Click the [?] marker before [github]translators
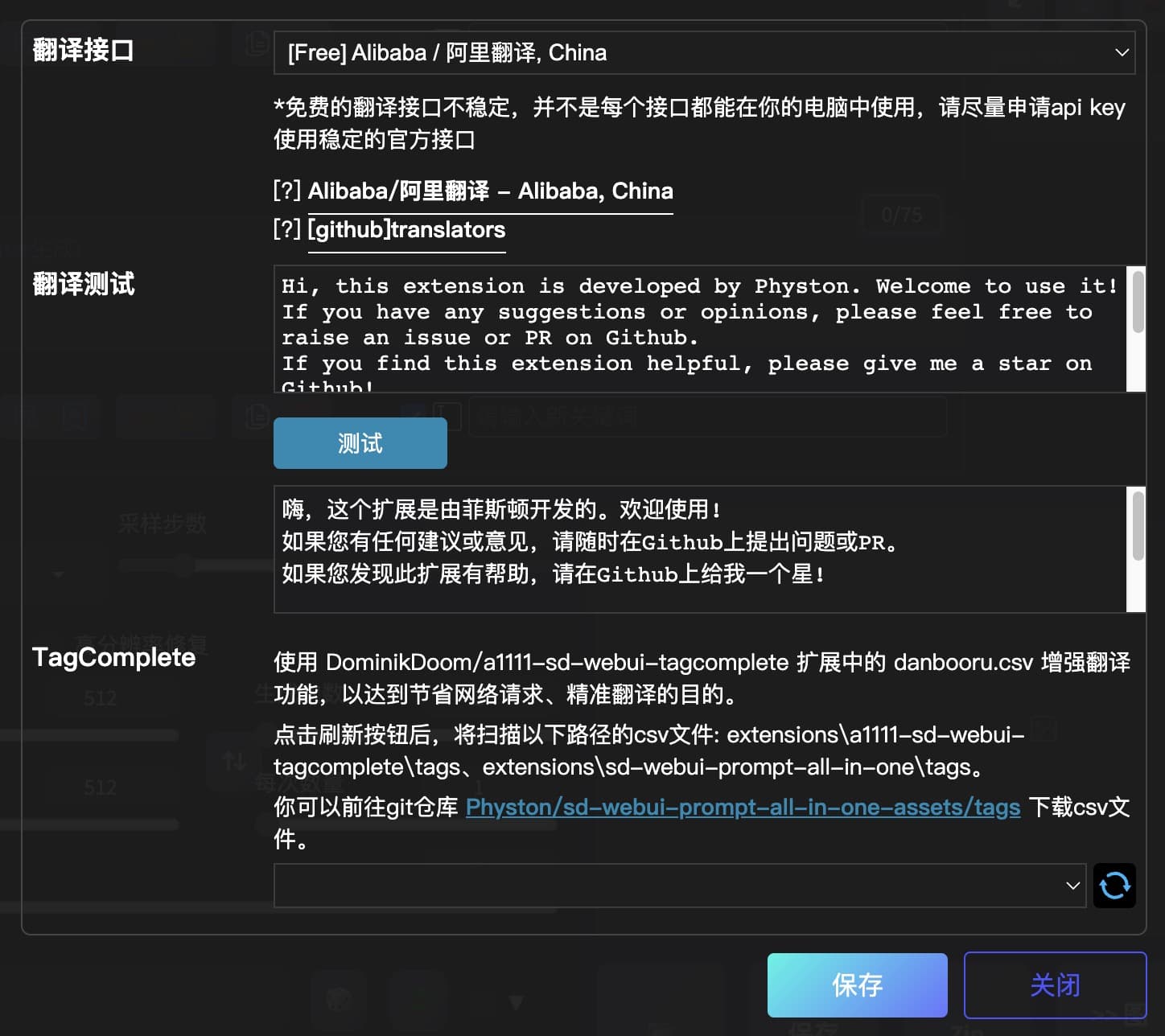This screenshot has width=1165, height=1036. pyautogui.click(x=287, y=230)
